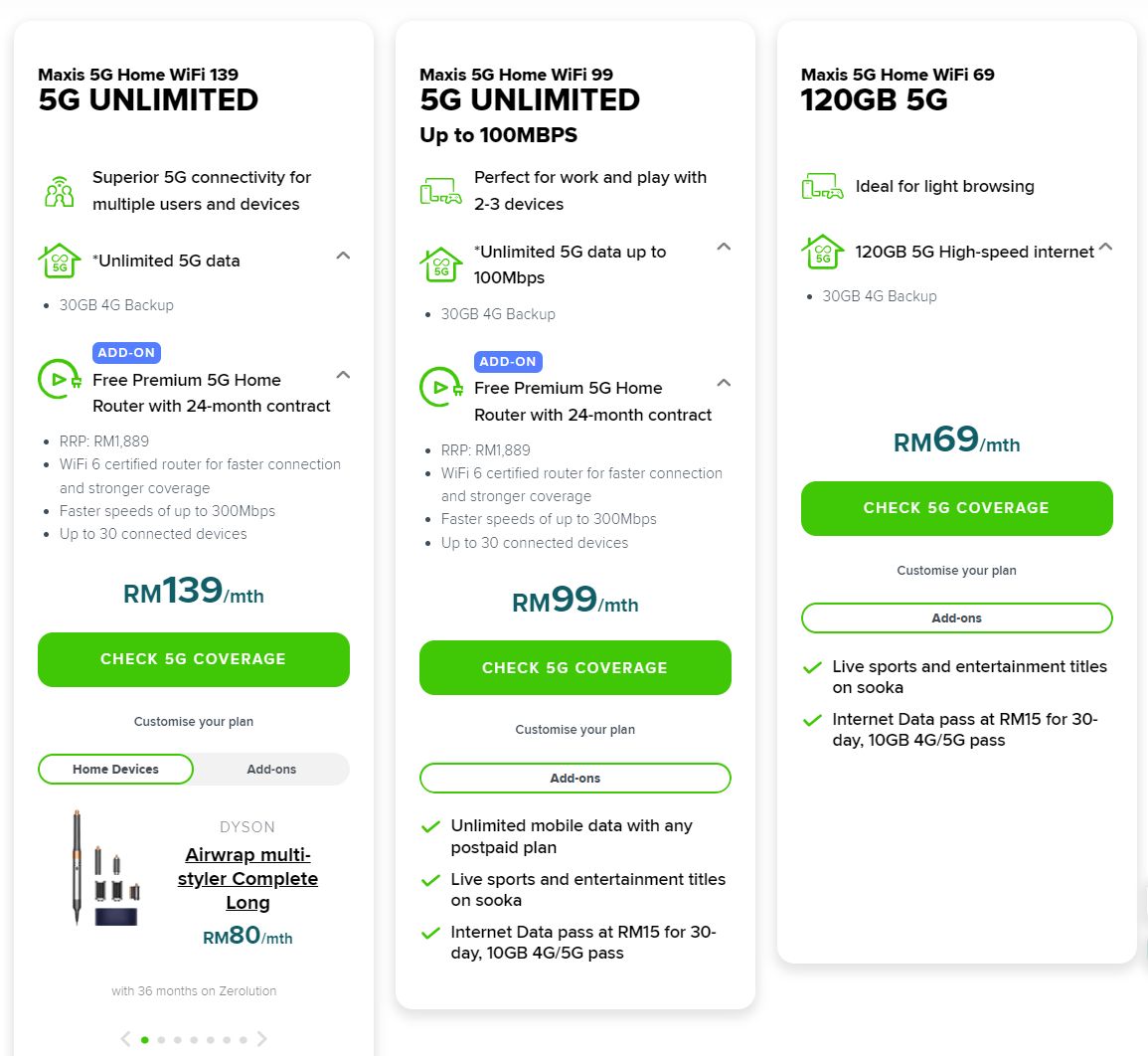1148x1056 pixels.
Task: Open the Add-ons pill on WiFi 99 card
Action: 574,778
